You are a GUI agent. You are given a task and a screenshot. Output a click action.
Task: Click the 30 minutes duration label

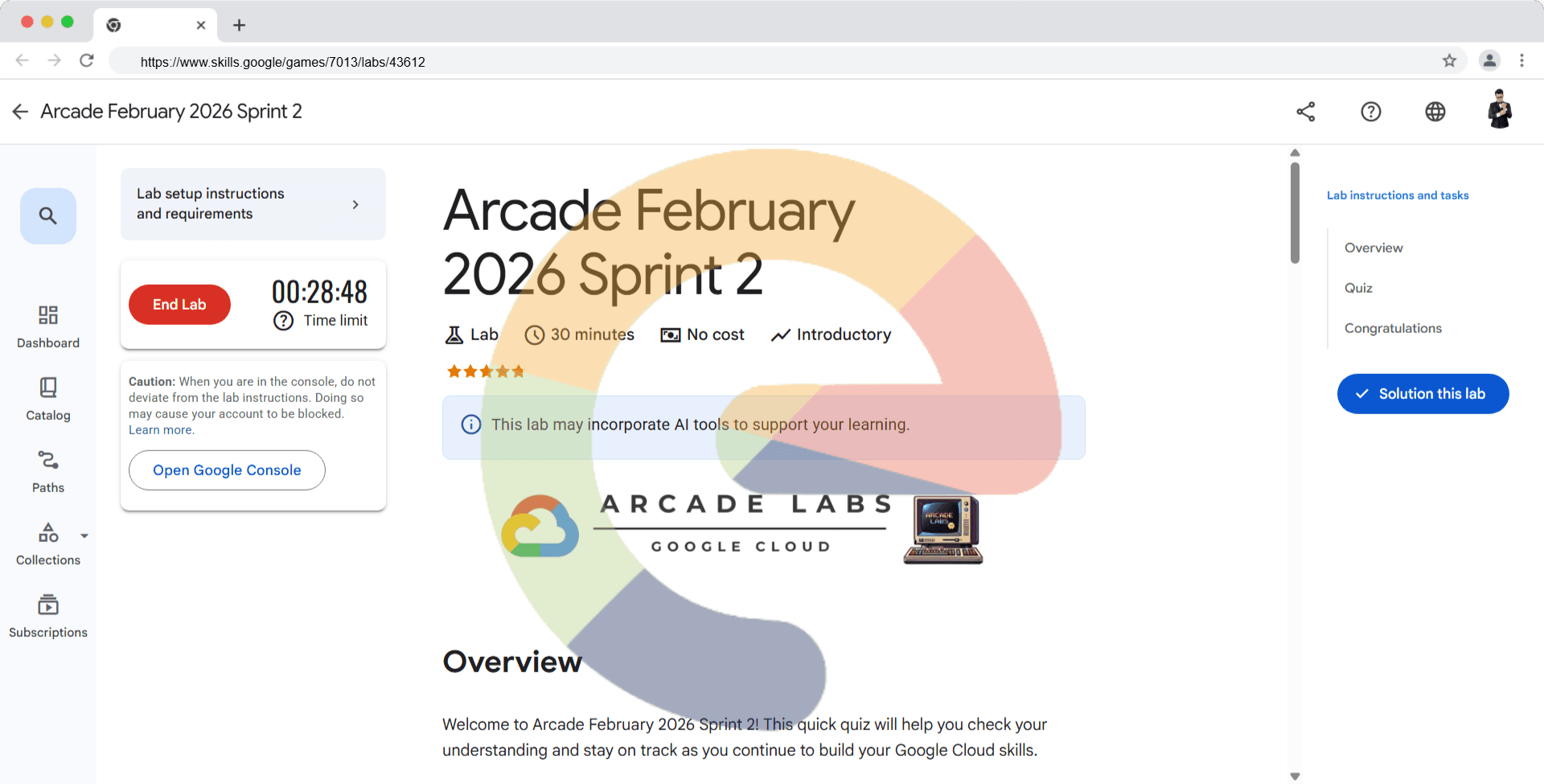[579, 335]
